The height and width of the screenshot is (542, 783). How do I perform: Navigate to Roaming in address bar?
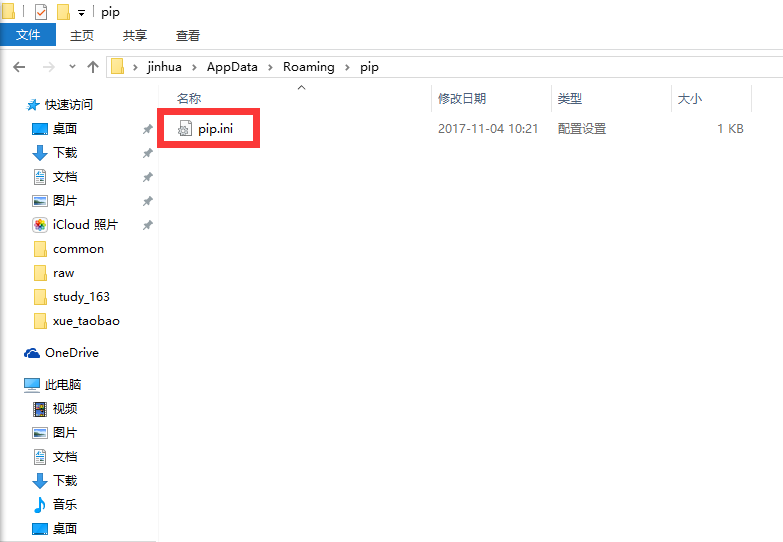[308, 67]
